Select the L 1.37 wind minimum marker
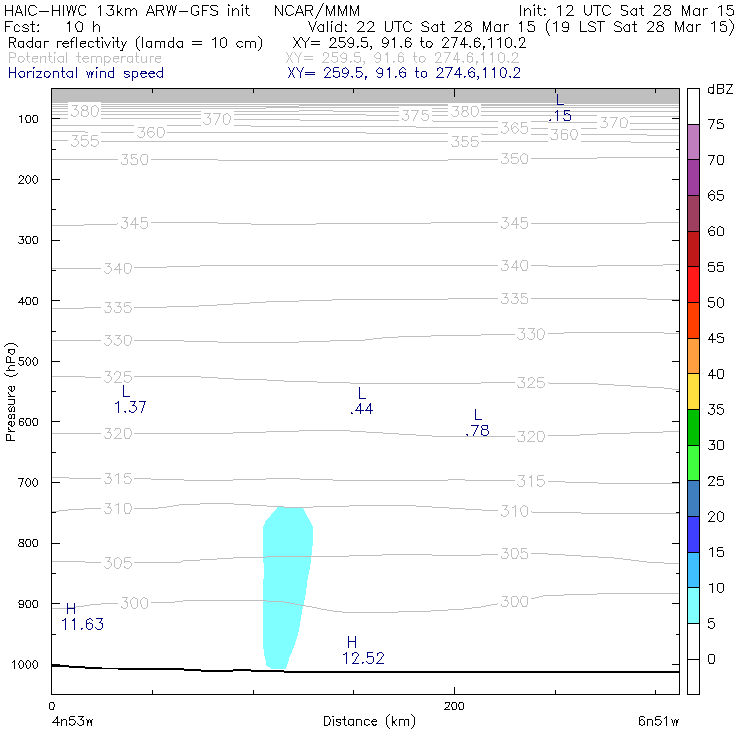Image resolution: width=740 pixels, height=740 pixels. (130, 399)
